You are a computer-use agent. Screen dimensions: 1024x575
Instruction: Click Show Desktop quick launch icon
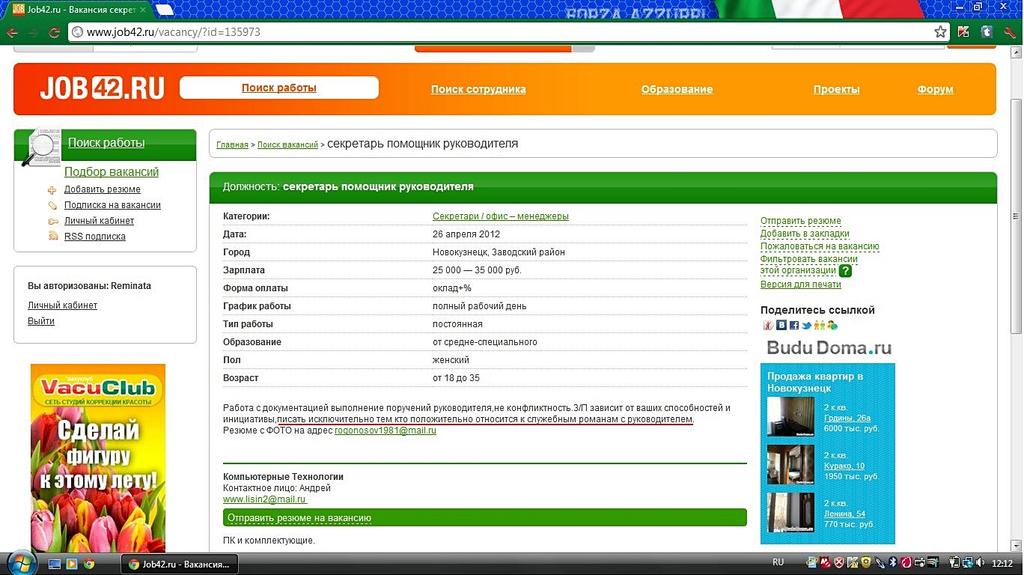tap(54, 564)
